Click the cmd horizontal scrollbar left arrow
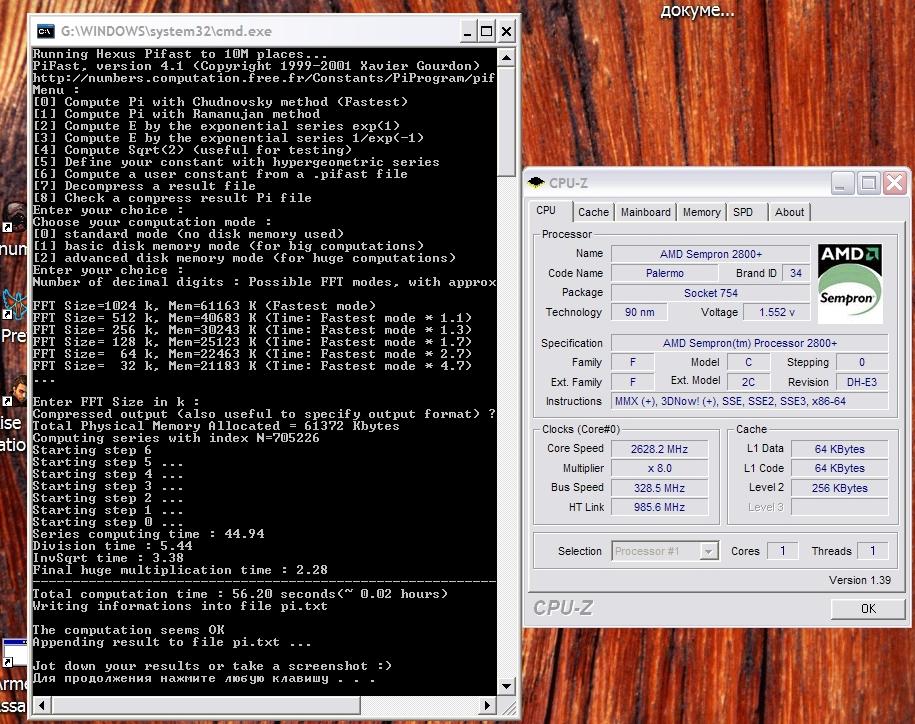 coord(41,705)
